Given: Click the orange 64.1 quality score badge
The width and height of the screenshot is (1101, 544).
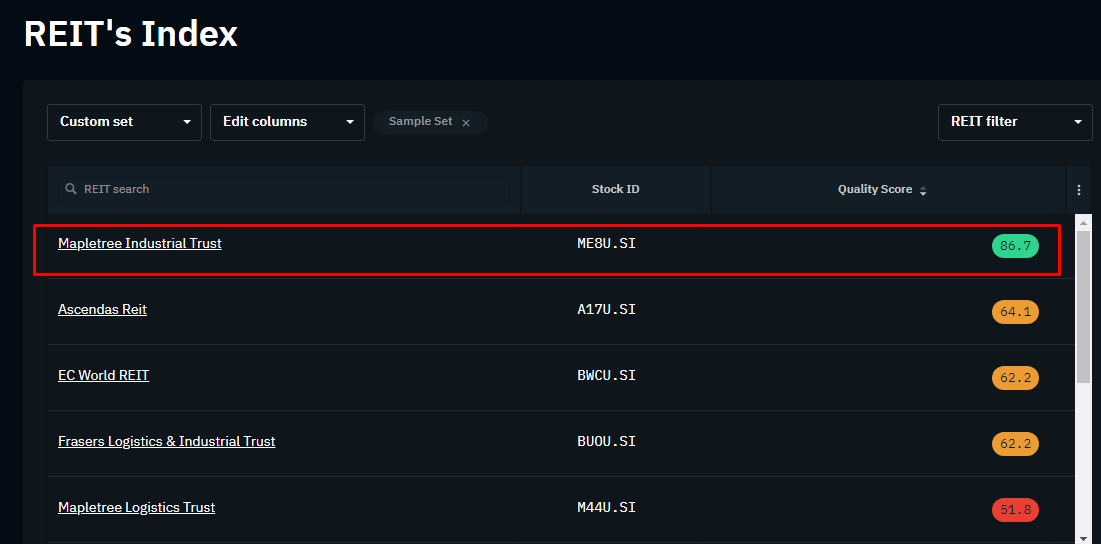Looking at the screenshot, I should pyautogui.click(x=1015, y=312).
